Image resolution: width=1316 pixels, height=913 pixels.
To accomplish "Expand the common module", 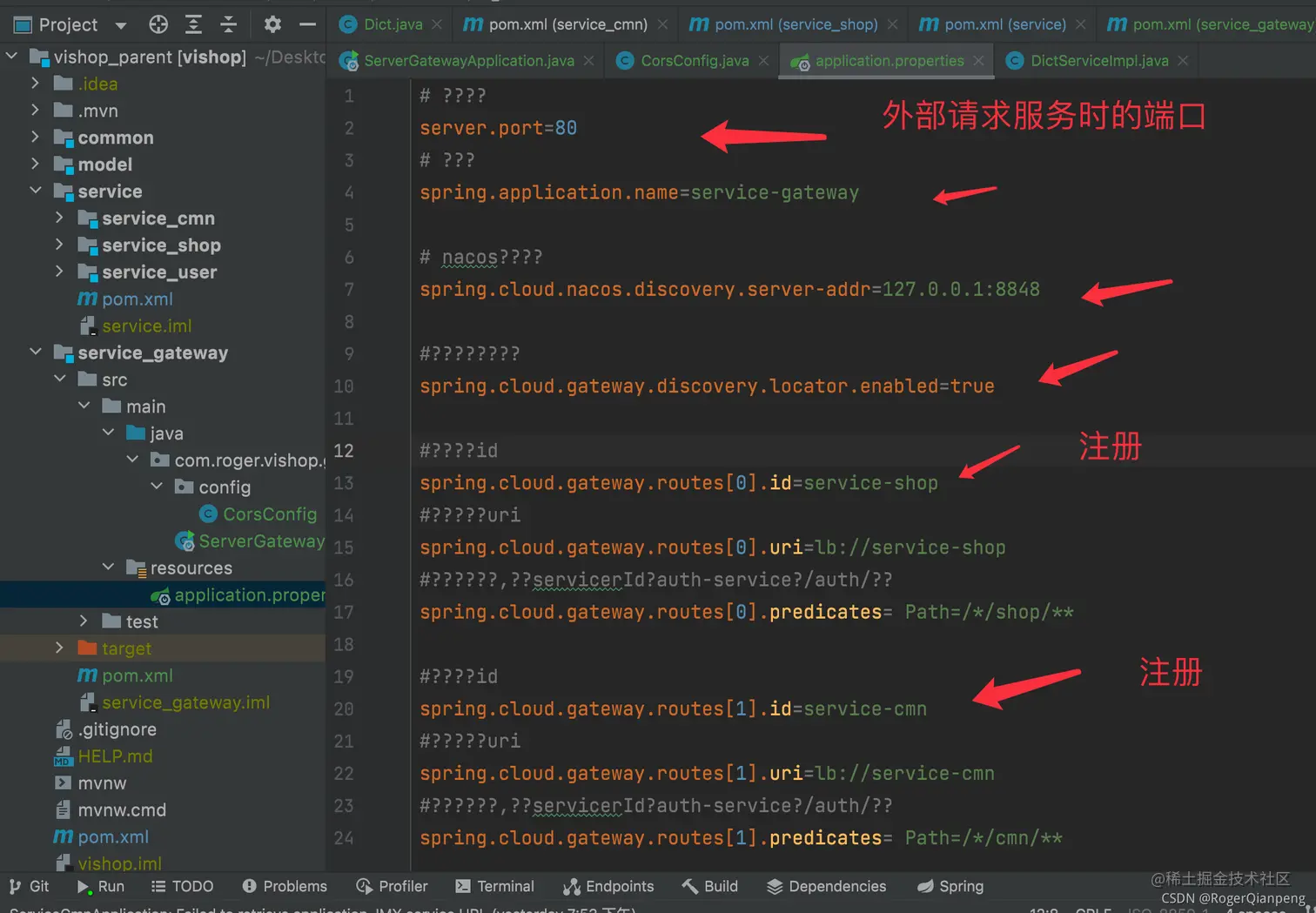I will (35, 138).
